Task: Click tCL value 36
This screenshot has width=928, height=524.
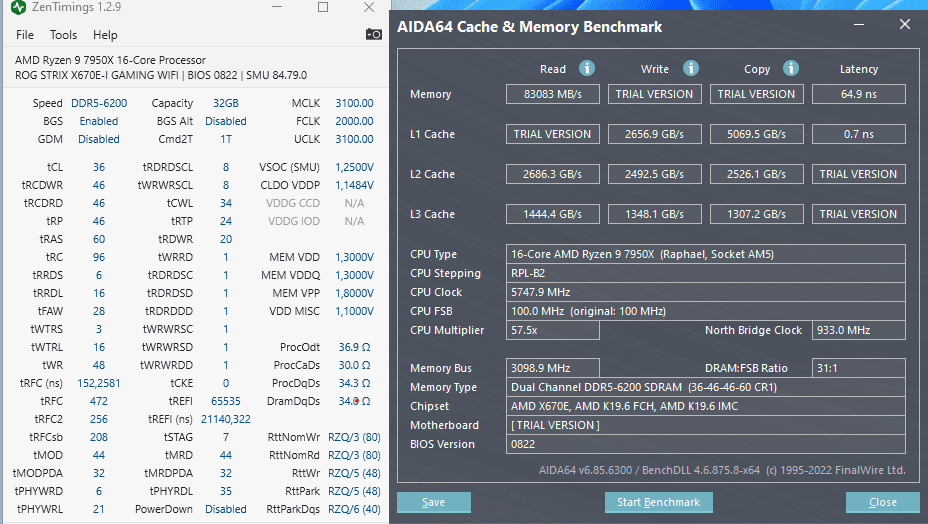Action: (99, 168)
